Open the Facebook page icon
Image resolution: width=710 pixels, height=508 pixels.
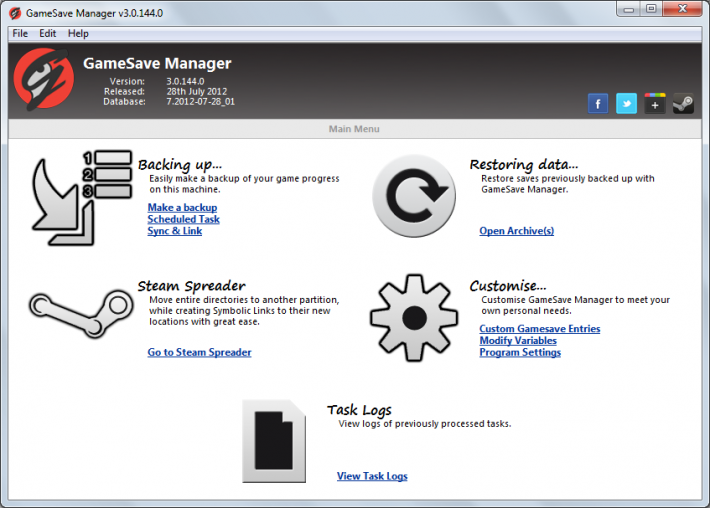tap(598, 104)
